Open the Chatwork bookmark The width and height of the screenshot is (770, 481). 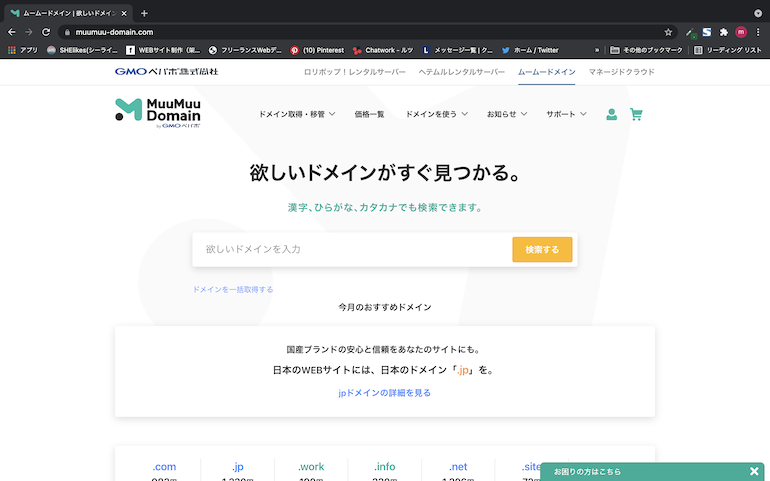[383, 50]
